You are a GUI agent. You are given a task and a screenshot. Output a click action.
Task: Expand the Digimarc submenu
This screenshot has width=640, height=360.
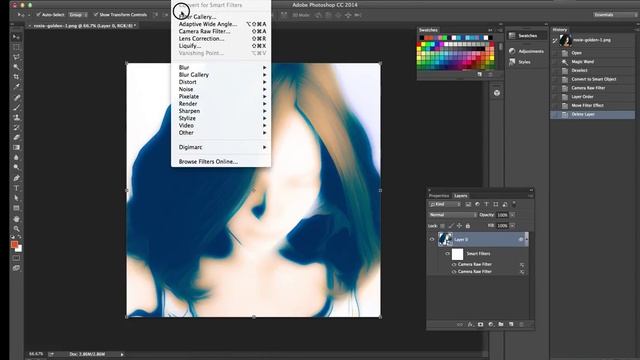(x=221, y=147)
